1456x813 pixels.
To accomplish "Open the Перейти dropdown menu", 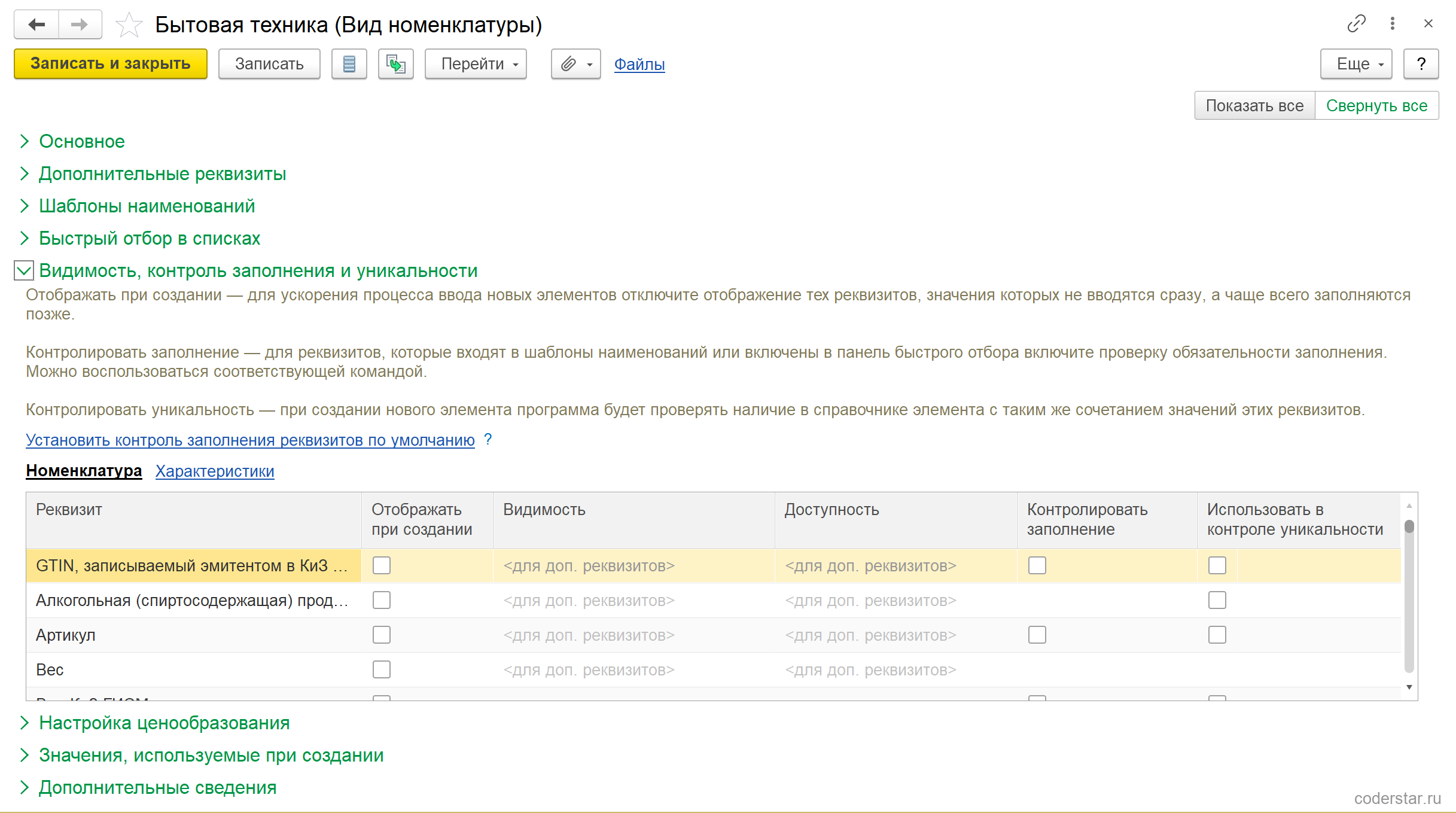I will [x=476, y=63].
